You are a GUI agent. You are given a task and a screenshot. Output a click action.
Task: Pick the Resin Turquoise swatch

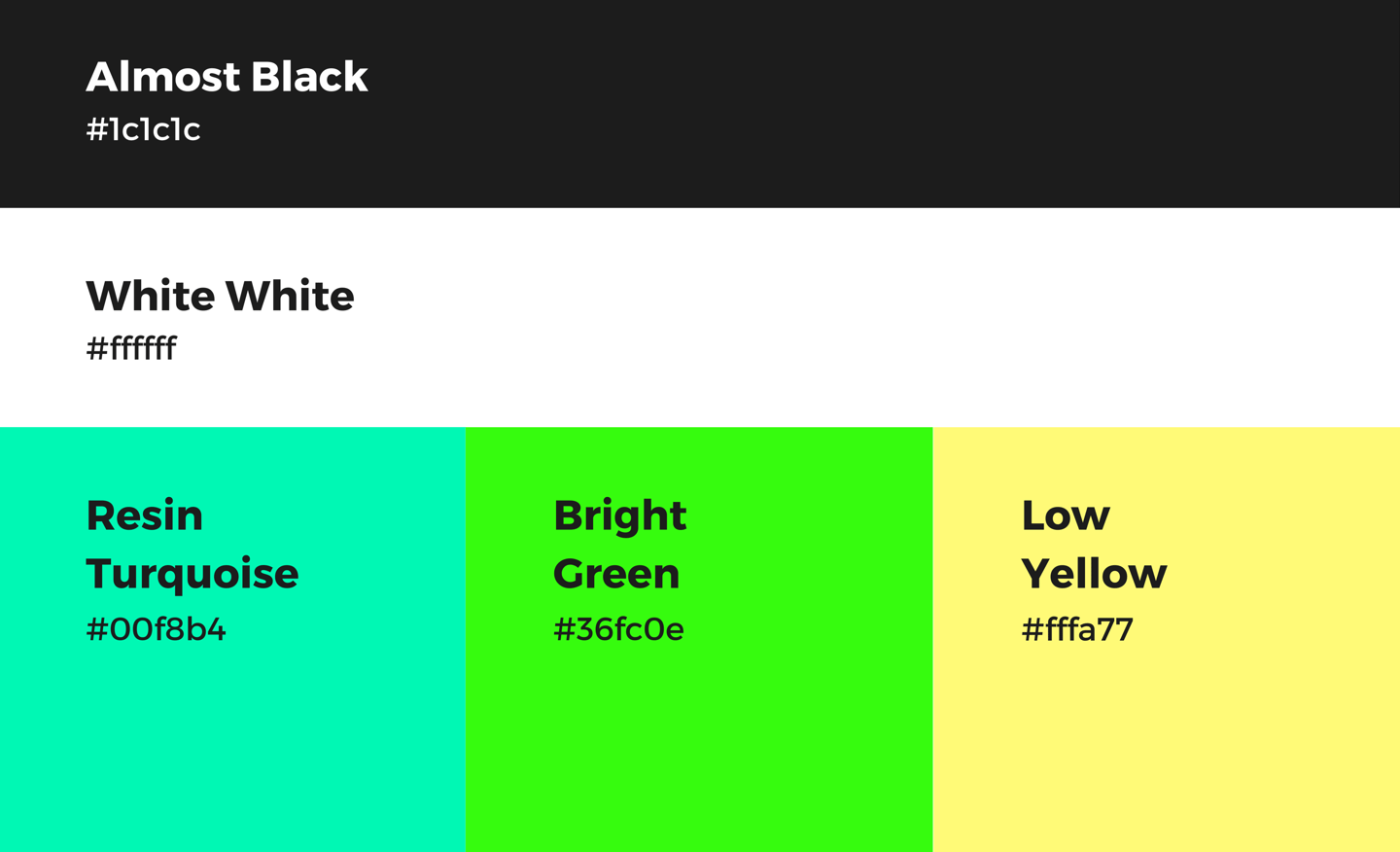232,639
